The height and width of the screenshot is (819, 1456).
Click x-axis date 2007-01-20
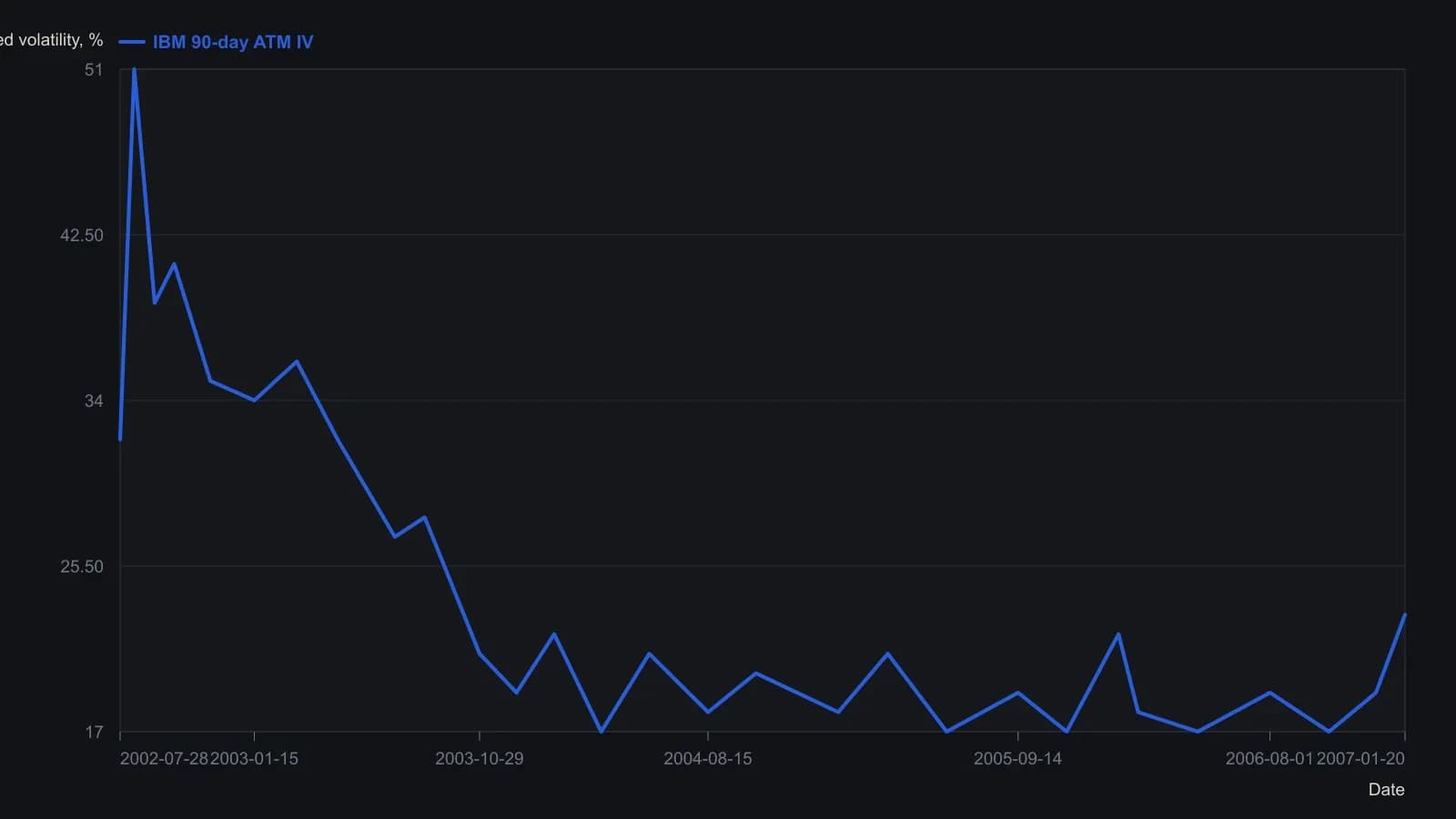click(1360, 759)
